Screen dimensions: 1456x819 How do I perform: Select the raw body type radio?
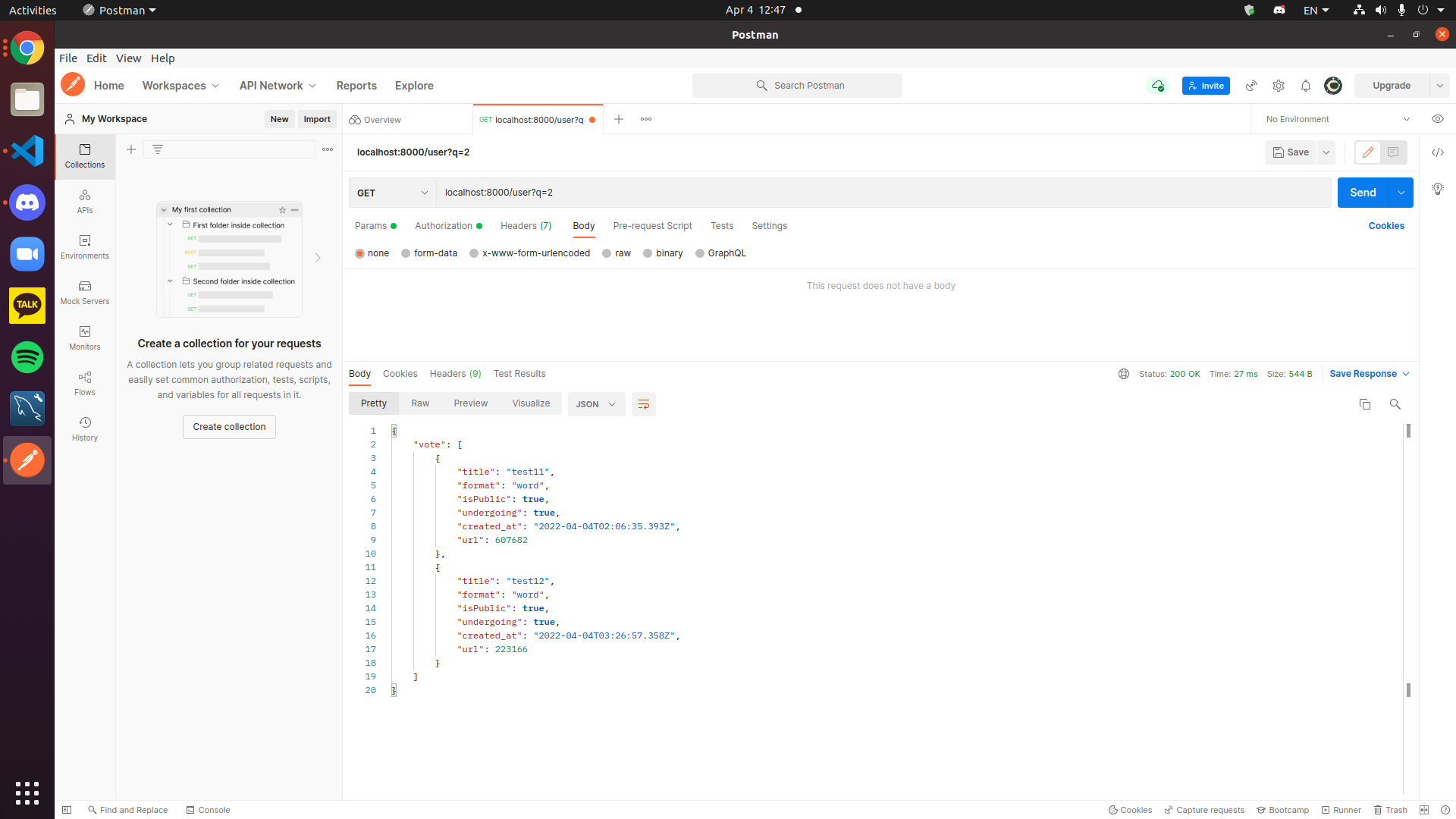click(x=607, y=253)
